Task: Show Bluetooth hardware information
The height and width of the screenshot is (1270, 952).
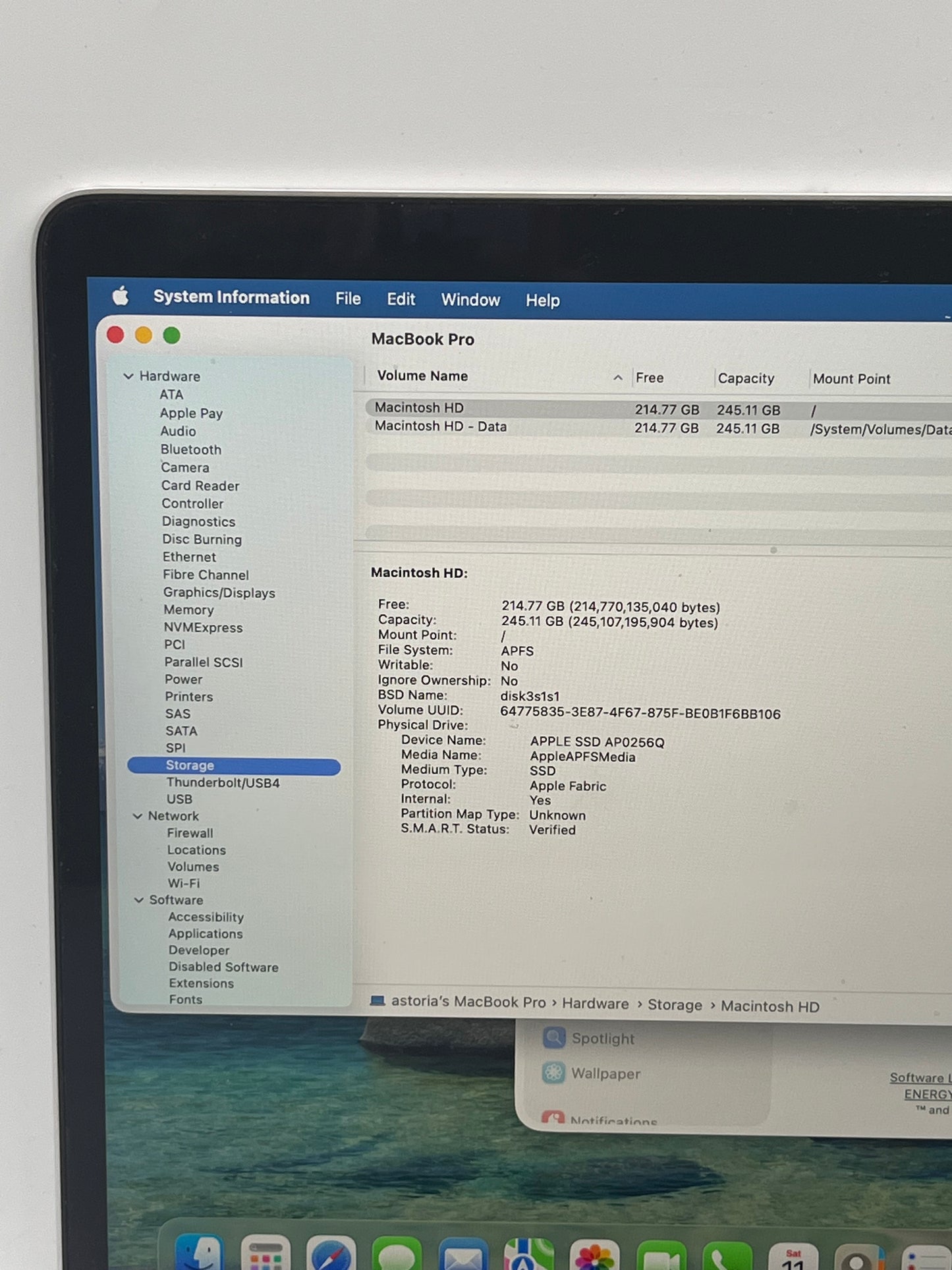Action: [x=191, y=449]
